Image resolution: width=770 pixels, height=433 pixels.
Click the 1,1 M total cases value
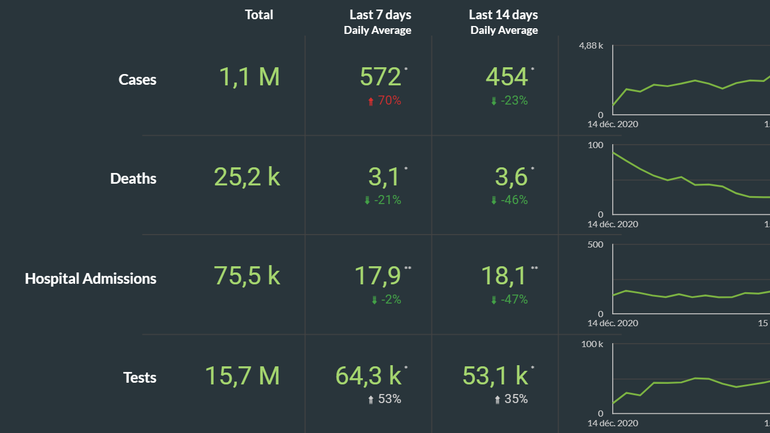pyautogui.click(x=248, y=77)
